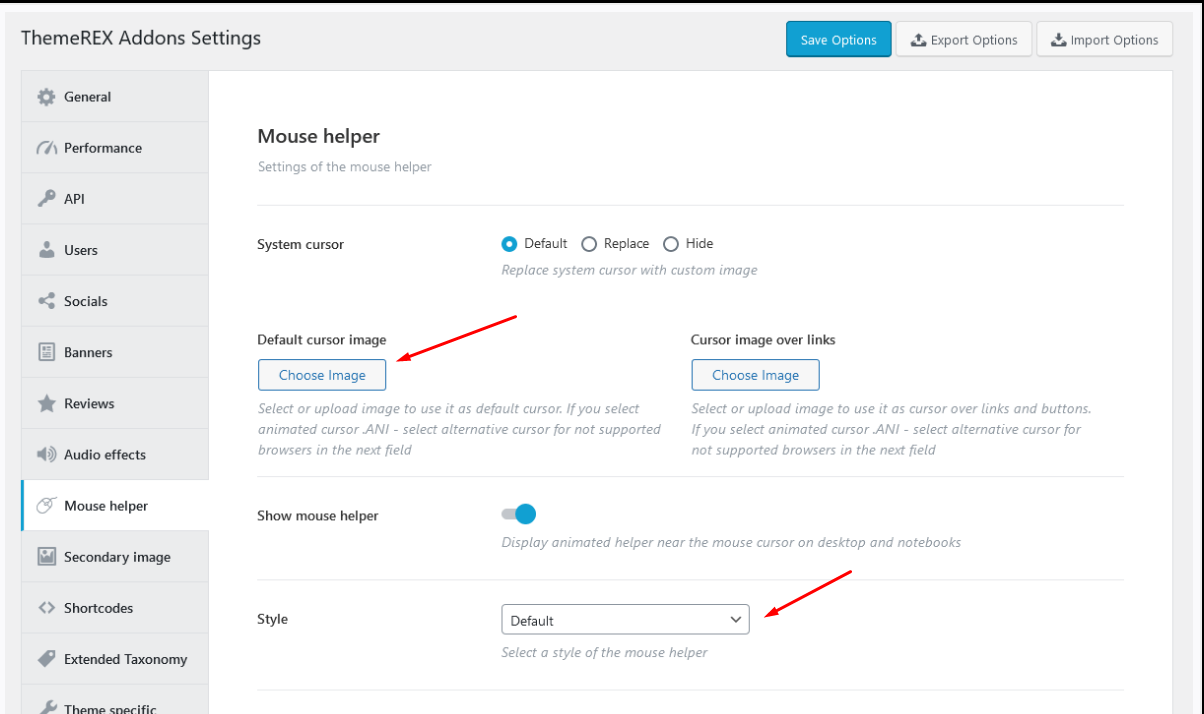
Task: Click the Show mouse helper label
Action: tap(318, 516)
